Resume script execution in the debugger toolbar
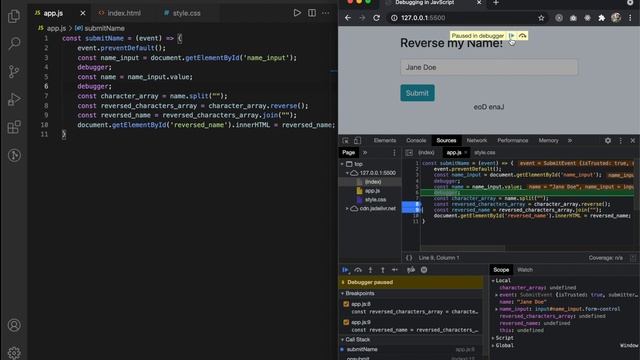The width and height of the screenshot is (640, 360). (345, 270)
